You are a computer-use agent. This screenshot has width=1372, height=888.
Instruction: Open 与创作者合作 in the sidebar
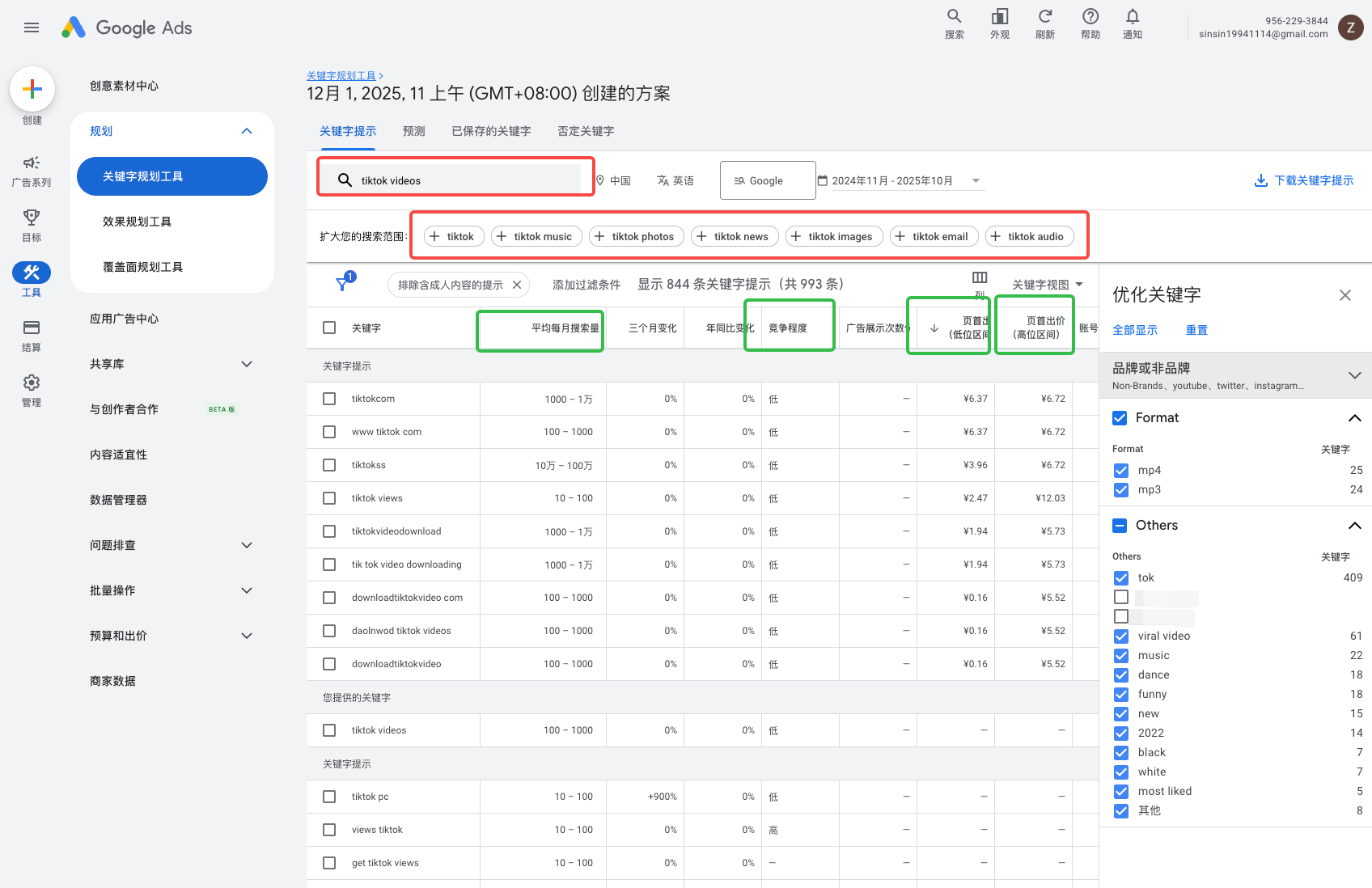pyautogui.click(x=124, y=409)
